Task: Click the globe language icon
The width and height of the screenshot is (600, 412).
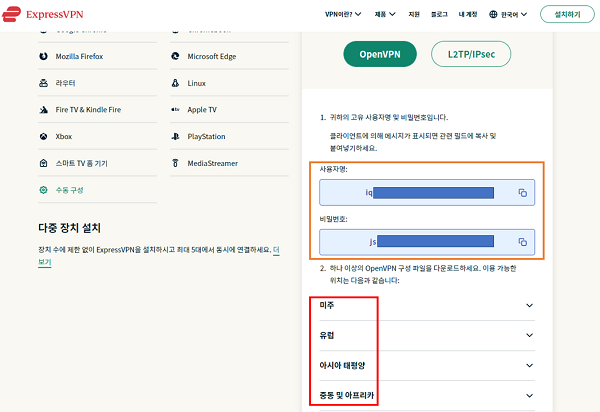Action: 493,15
